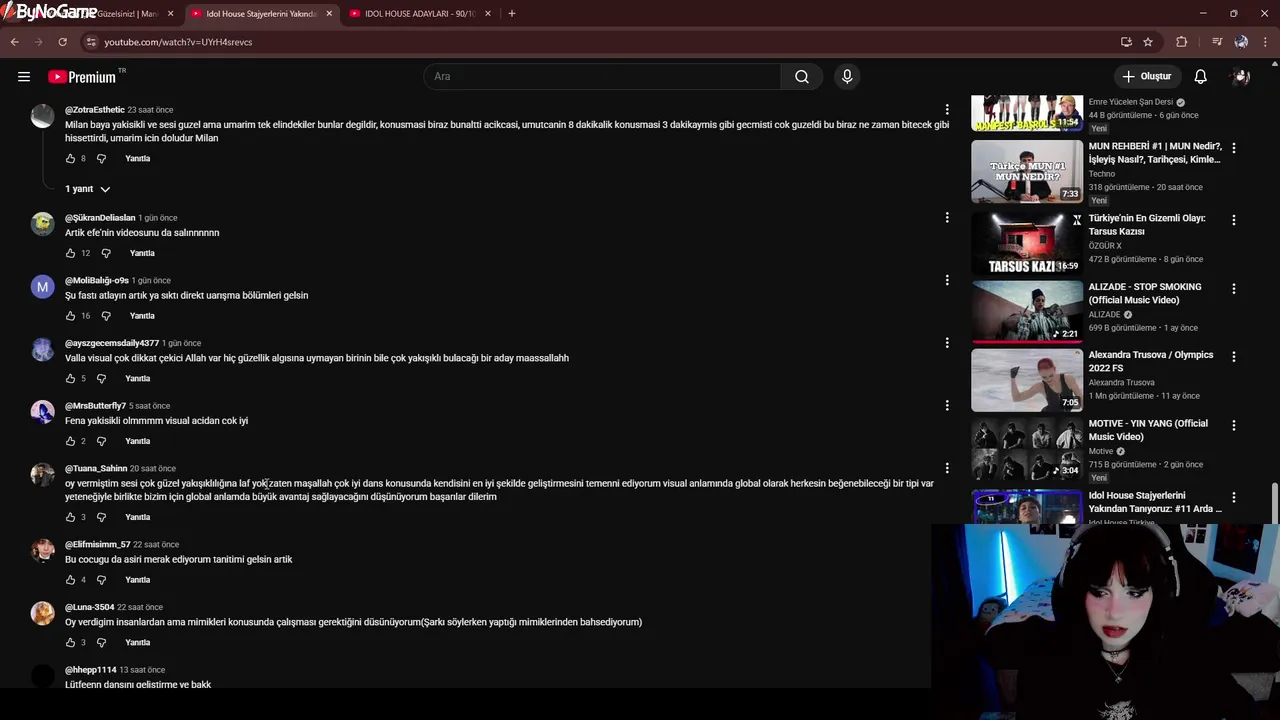Switch to the IDOL HOUSE ADAYLARI tab
This screenshot has width=1280, height=720.
tap(418, 14)
